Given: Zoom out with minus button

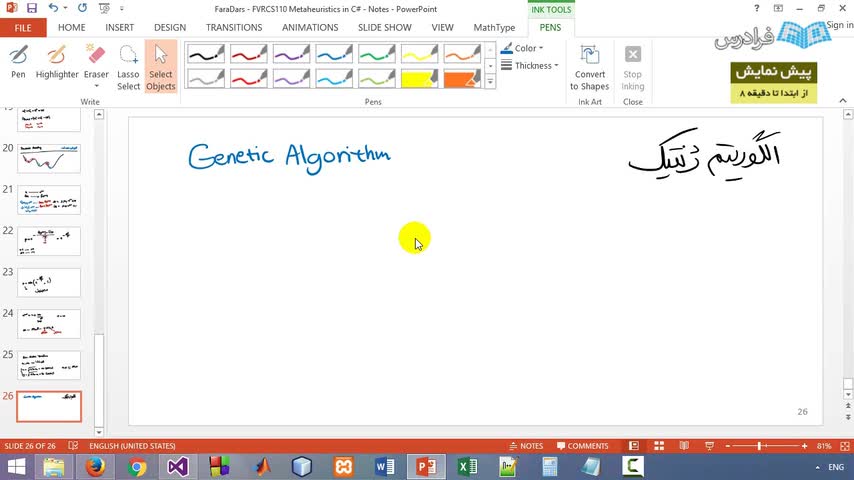Looking at the screenshot, I should click(x=727, y=446).
